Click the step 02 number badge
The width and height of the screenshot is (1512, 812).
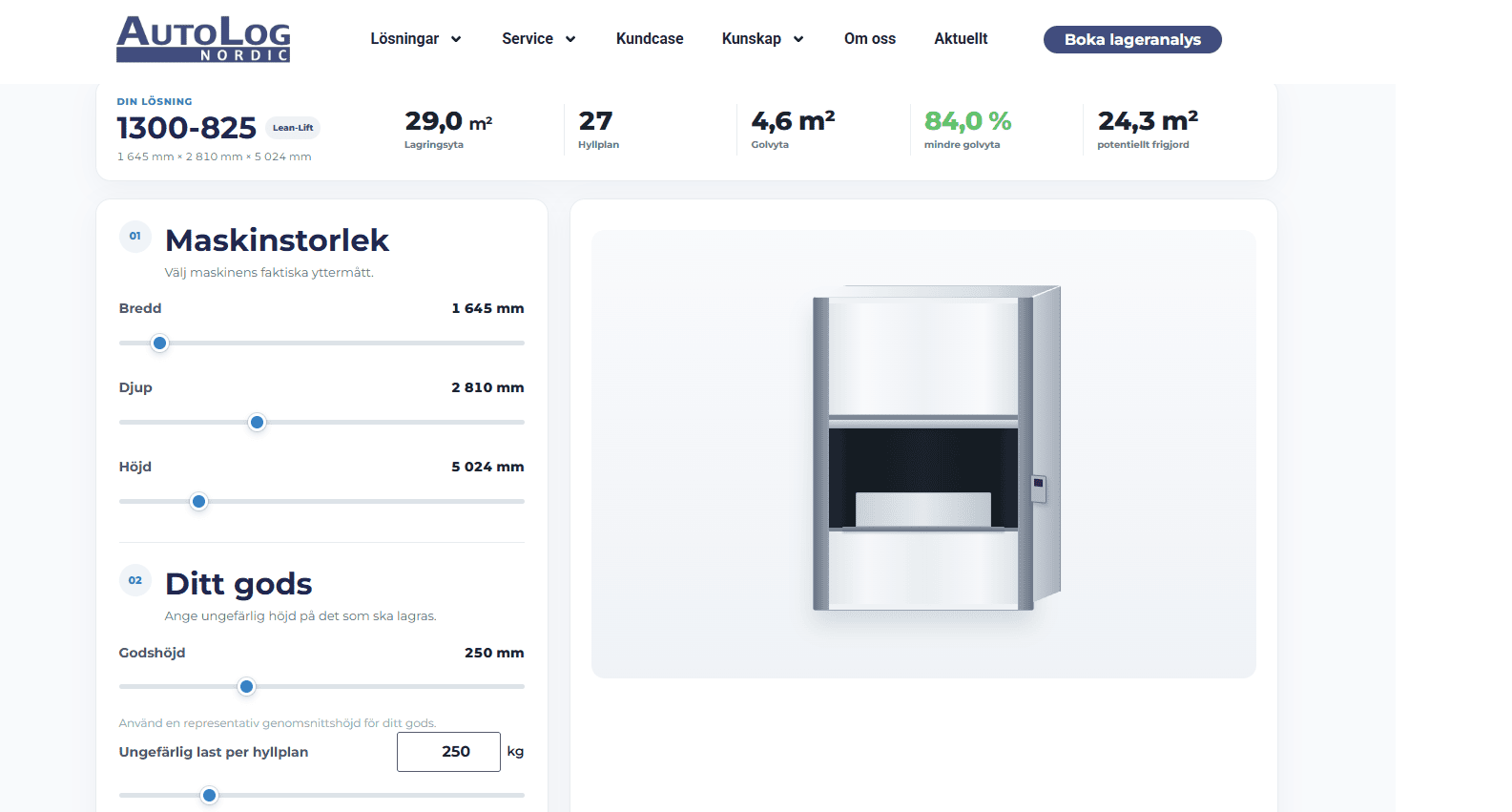135,580
